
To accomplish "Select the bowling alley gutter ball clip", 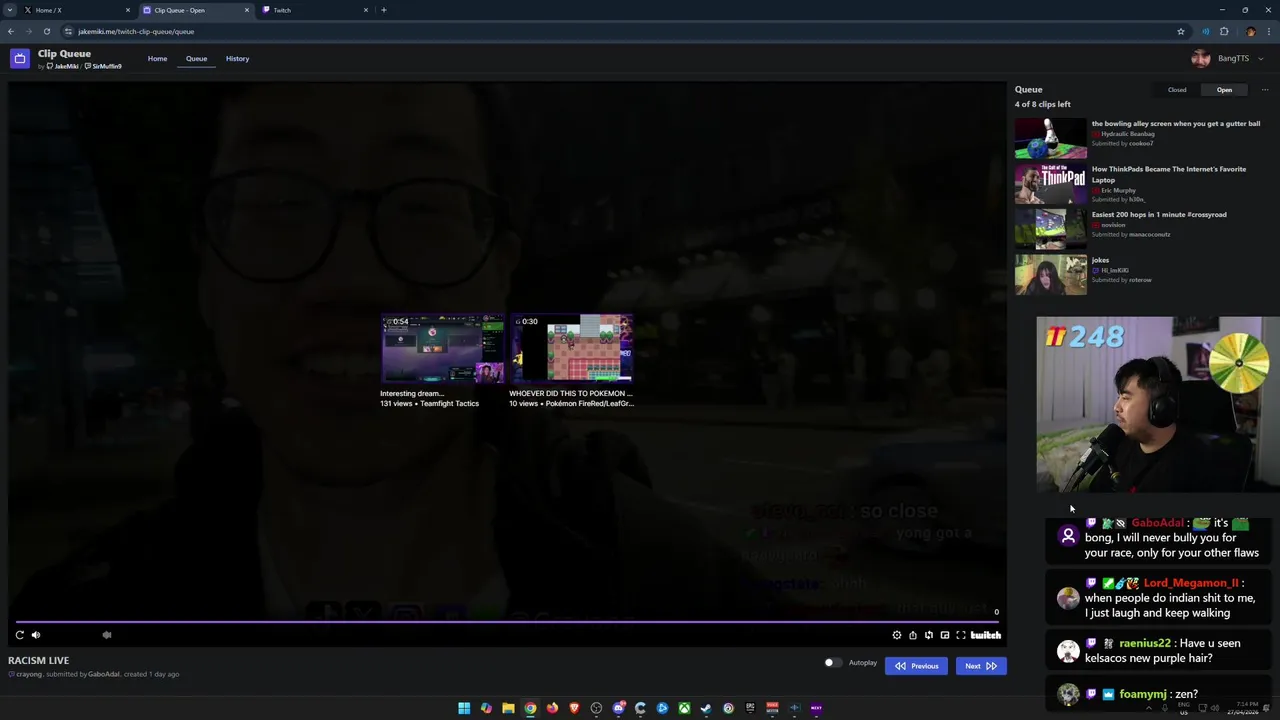I will [1140, 138].
